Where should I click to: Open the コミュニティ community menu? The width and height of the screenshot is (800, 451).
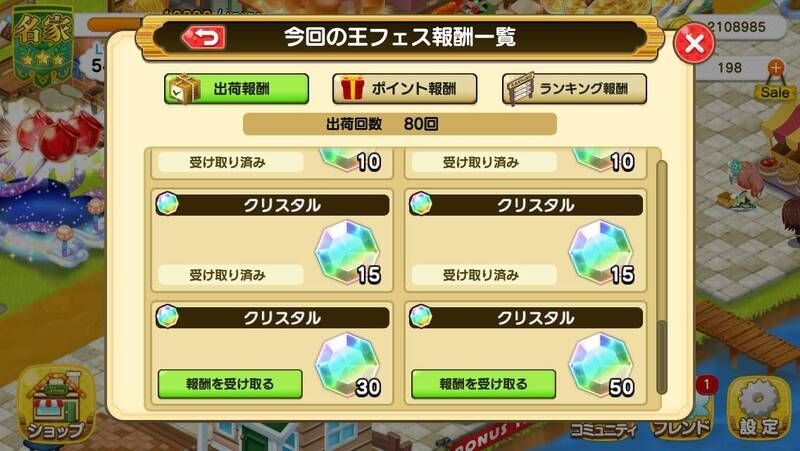coord(604,430)
